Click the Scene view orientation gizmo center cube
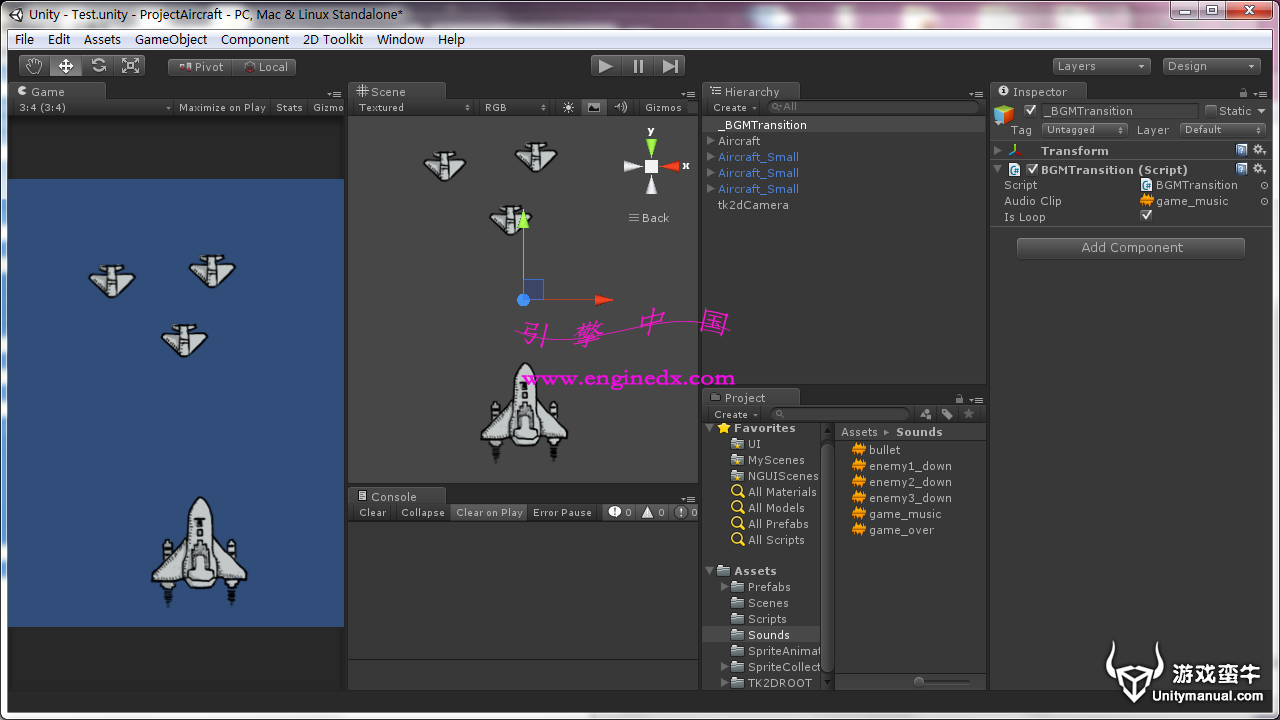 point(651,166)
